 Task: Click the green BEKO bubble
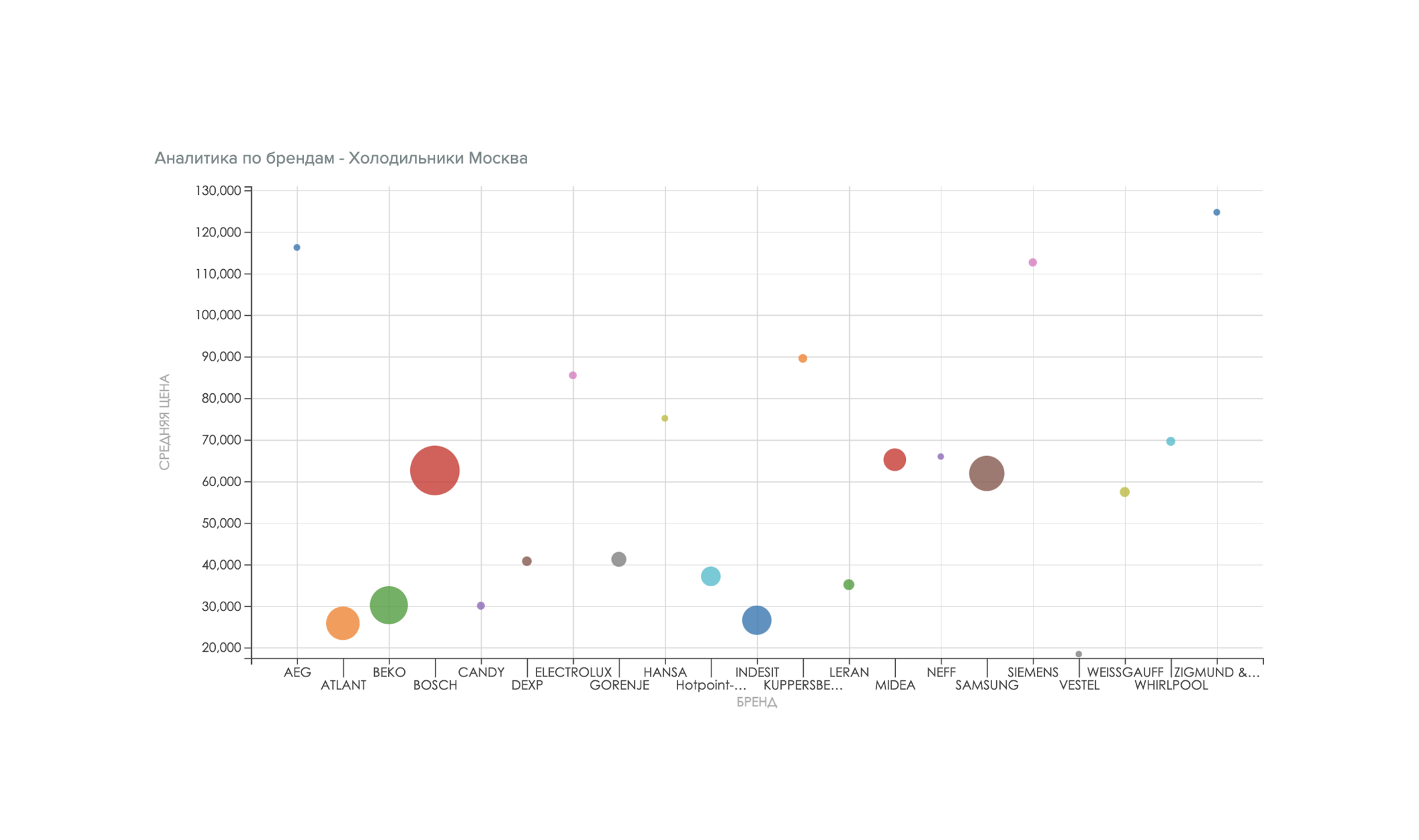pyautogui.click(x=388, y=605)
